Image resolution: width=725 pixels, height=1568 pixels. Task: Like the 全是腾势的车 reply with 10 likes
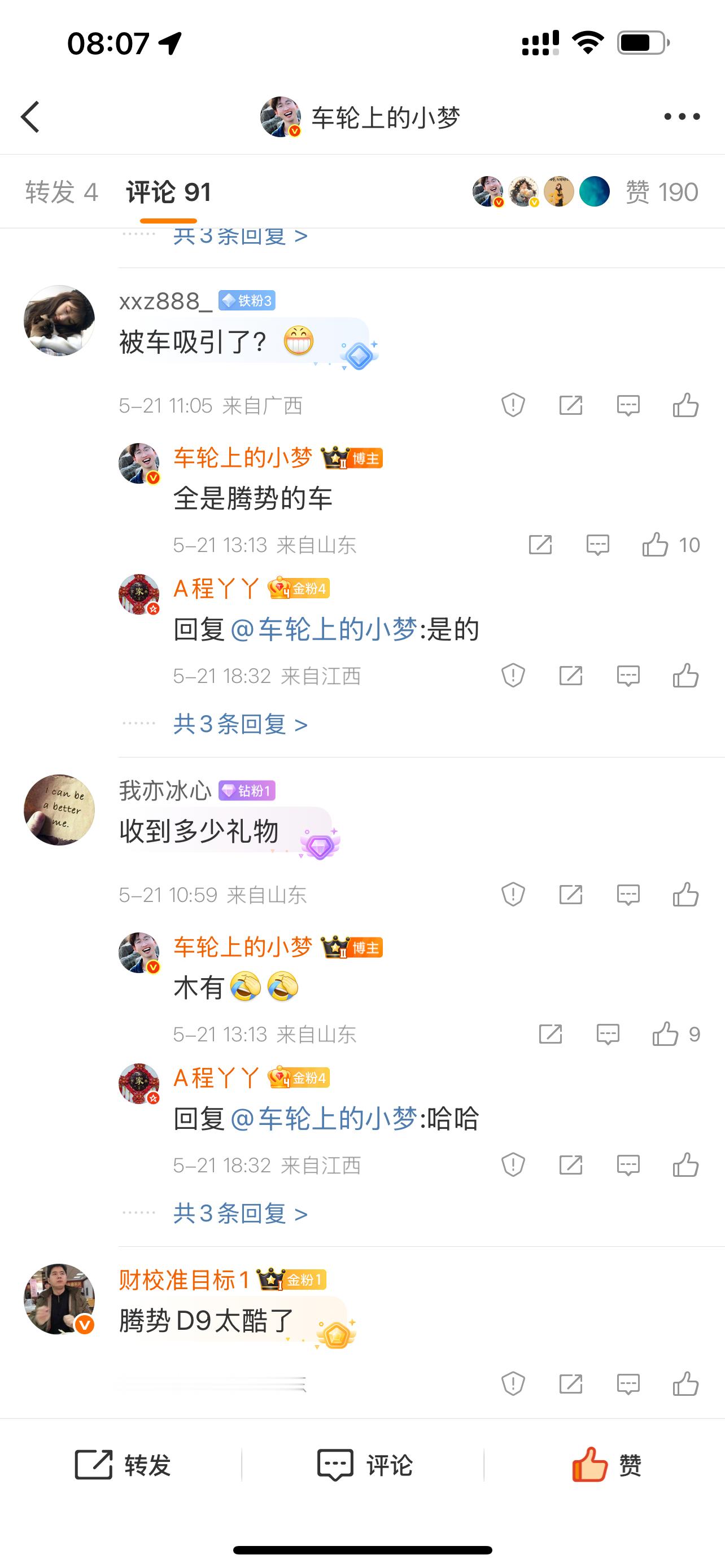pyautogui.click(x=671, y=545)
